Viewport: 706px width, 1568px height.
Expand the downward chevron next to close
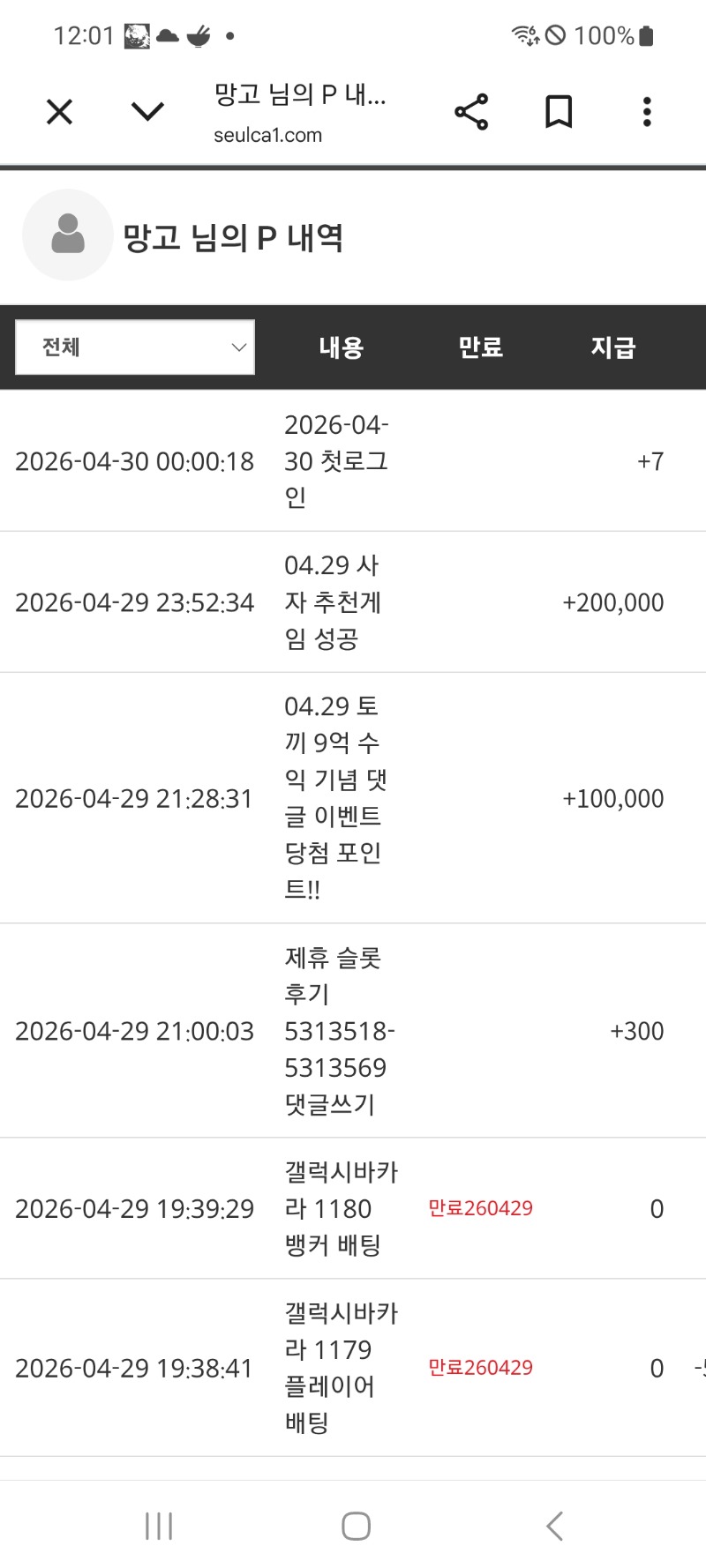147,112
